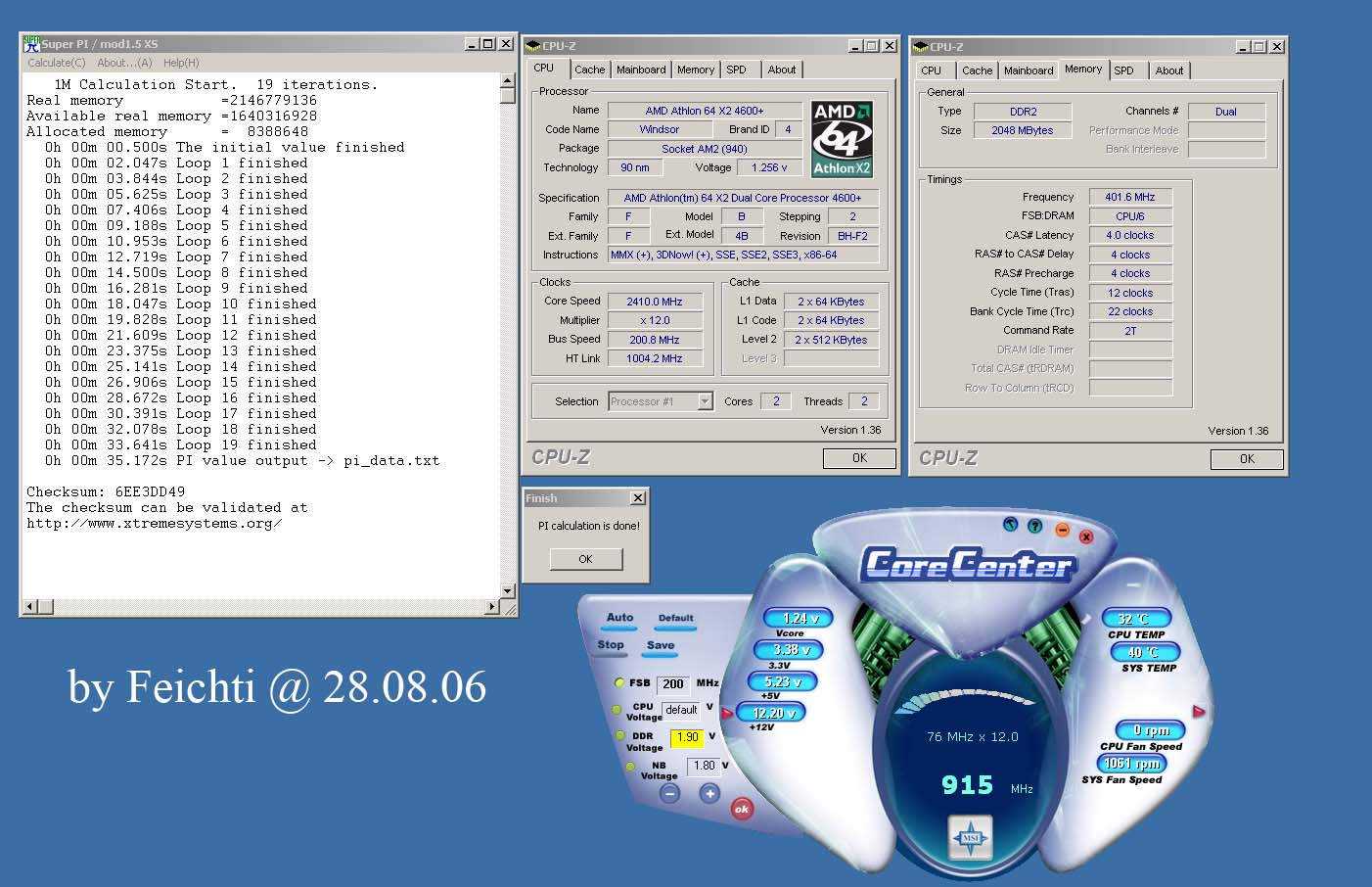Click the 3.38 v readout for 3.3V
This screenshot has width=1372, height=887.
pyautogui.click(x=788, y=649)
